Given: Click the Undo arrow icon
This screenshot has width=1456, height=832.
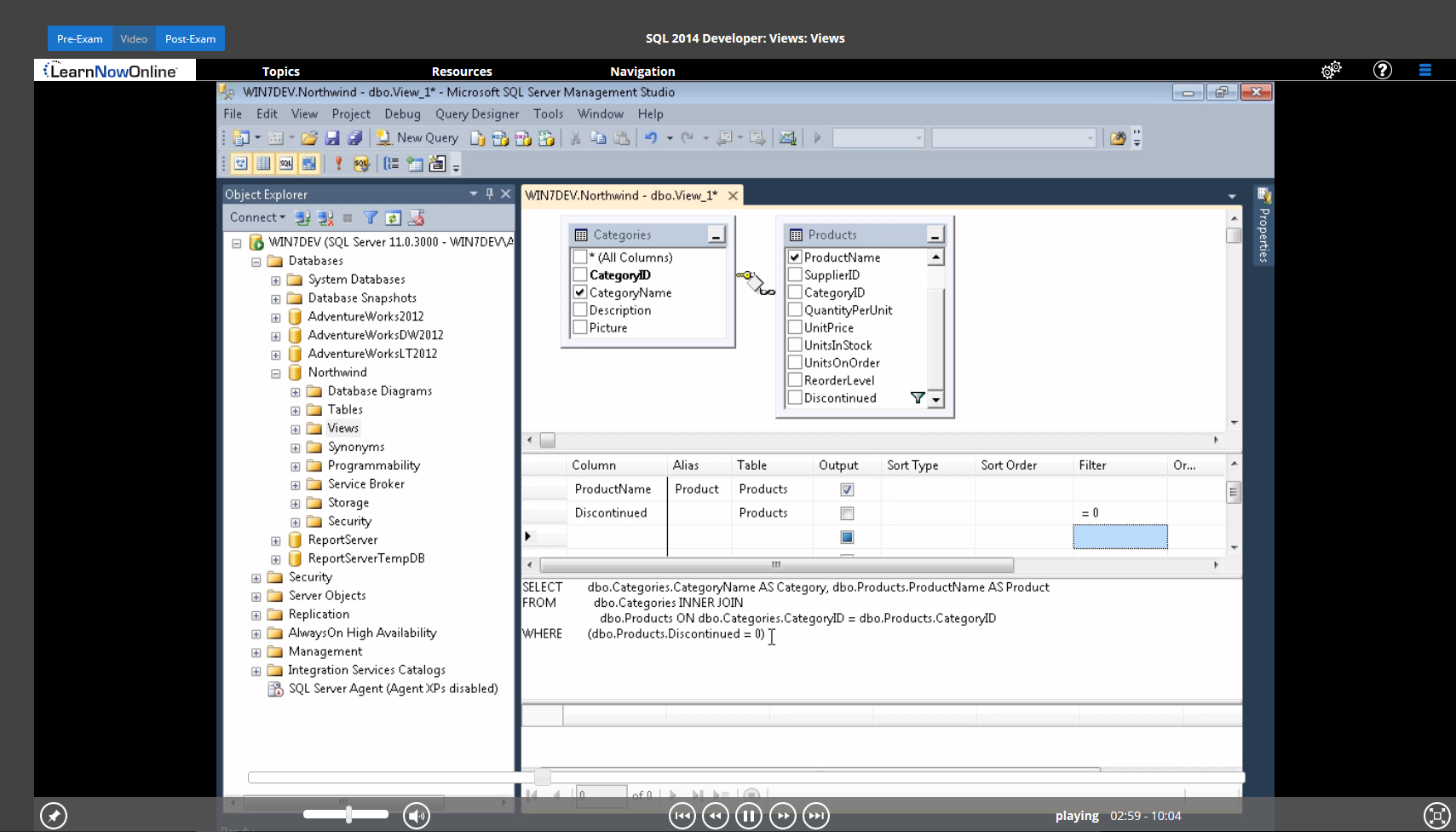Looking at the screenshot, I should pyautogui.click(x=651, y=138).
